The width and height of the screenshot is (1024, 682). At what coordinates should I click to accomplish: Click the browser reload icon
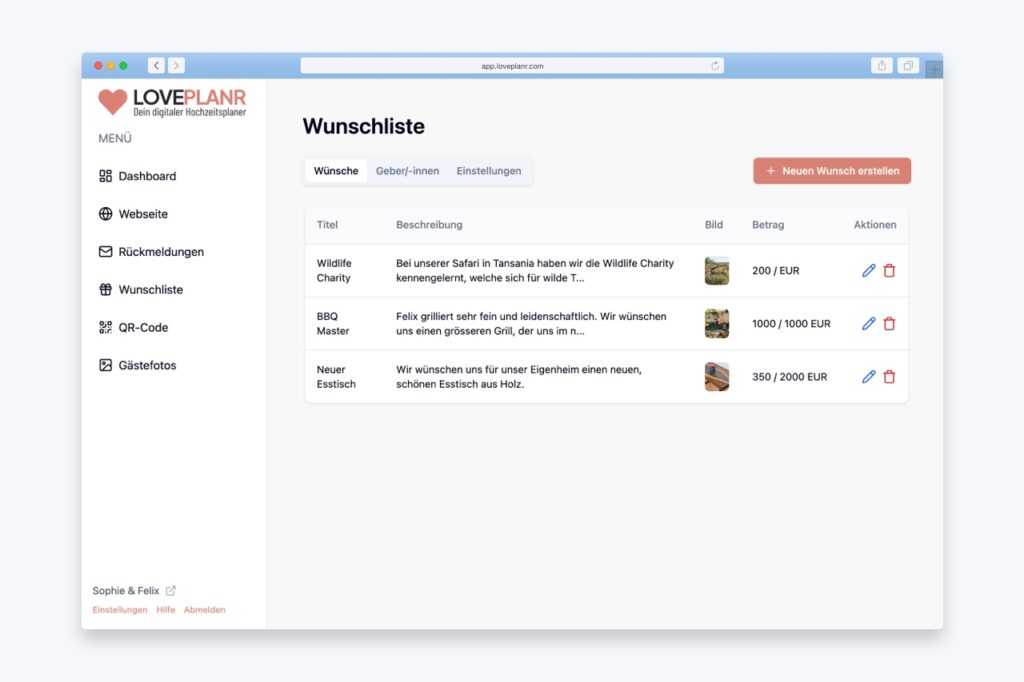(715, 66)
